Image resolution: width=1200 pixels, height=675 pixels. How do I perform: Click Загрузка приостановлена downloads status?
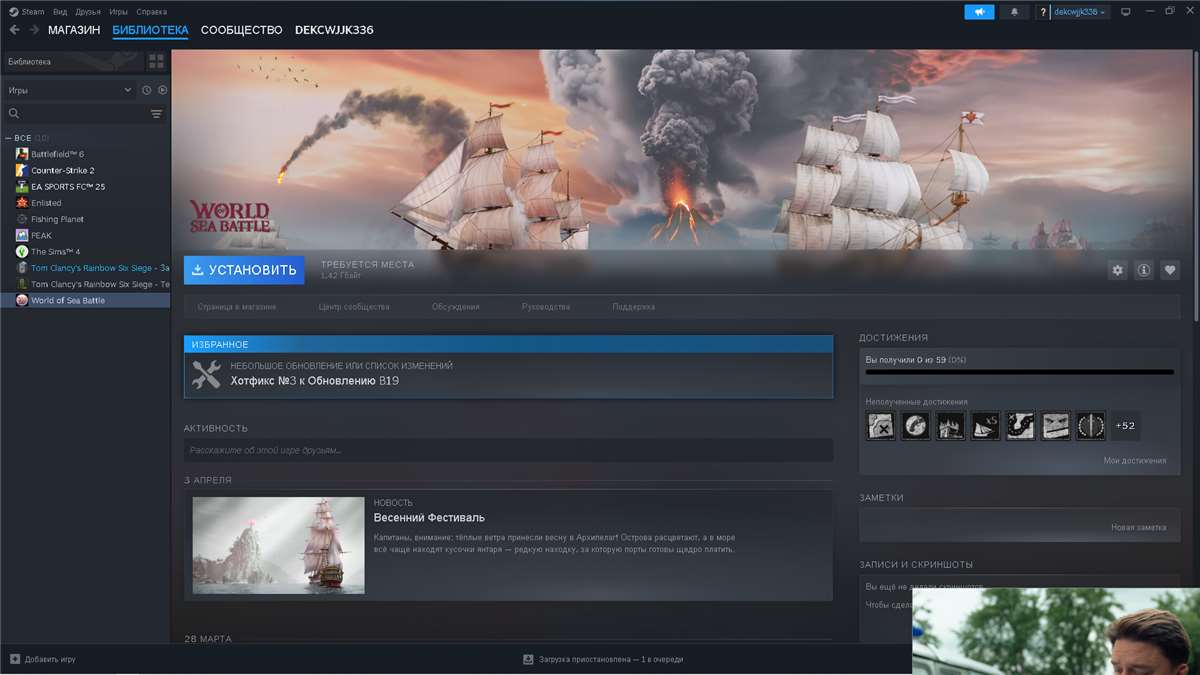pyautogui.click(x=610, y=659)
